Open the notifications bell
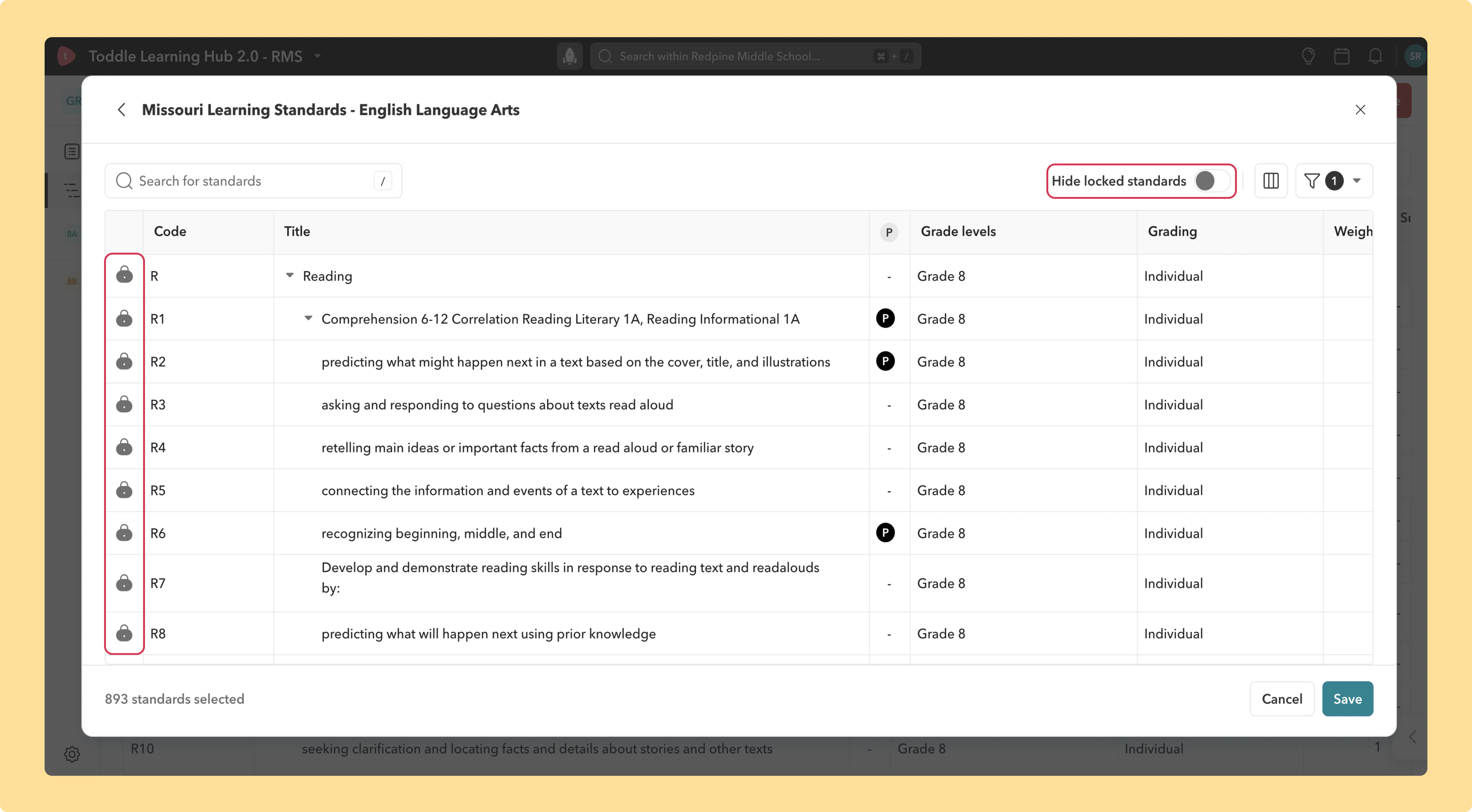The height and width of the screenshot is (812, 1472). coord(1375,56)
